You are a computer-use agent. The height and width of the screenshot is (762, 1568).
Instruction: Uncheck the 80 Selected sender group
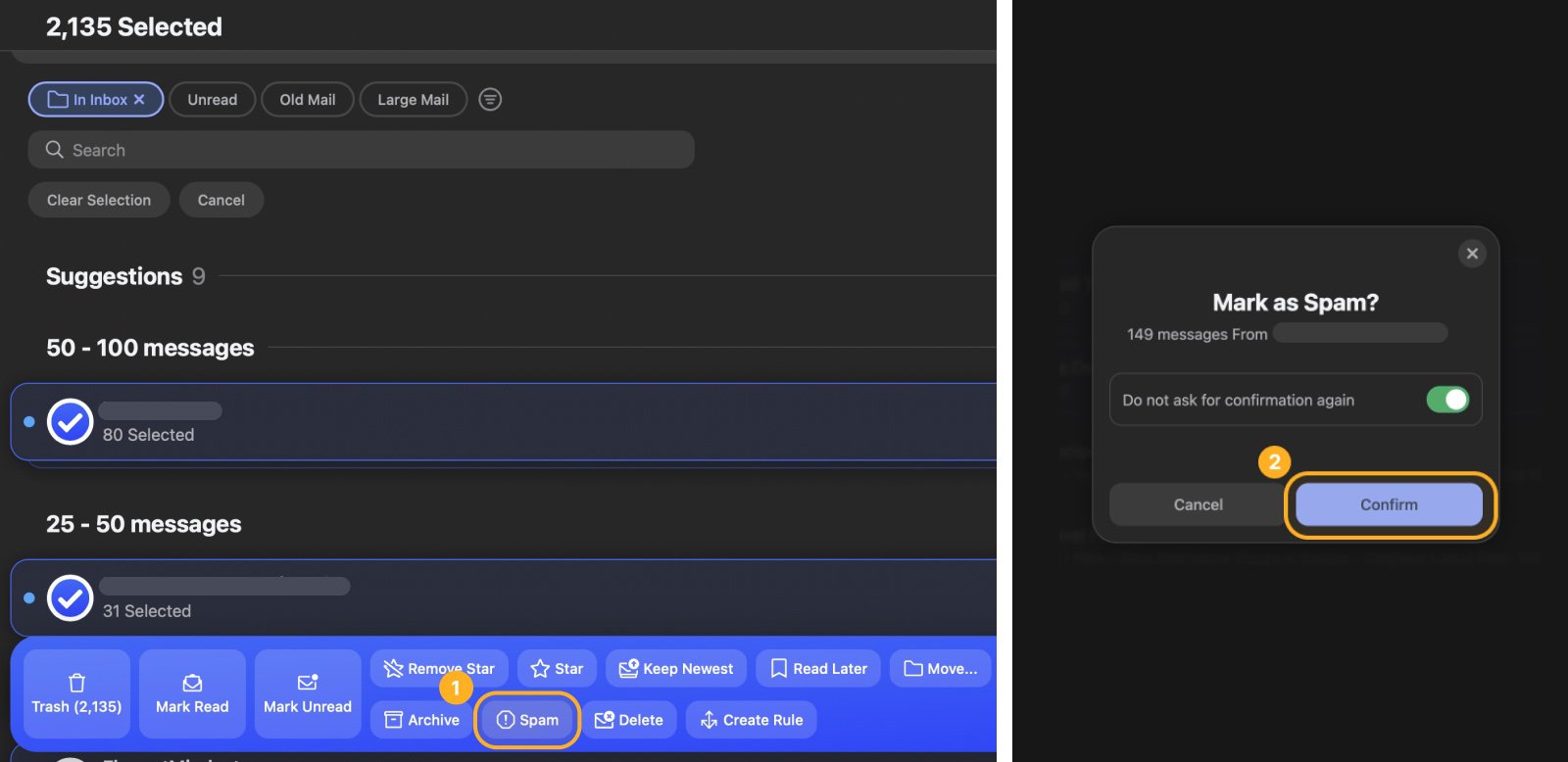pos(71,422)
